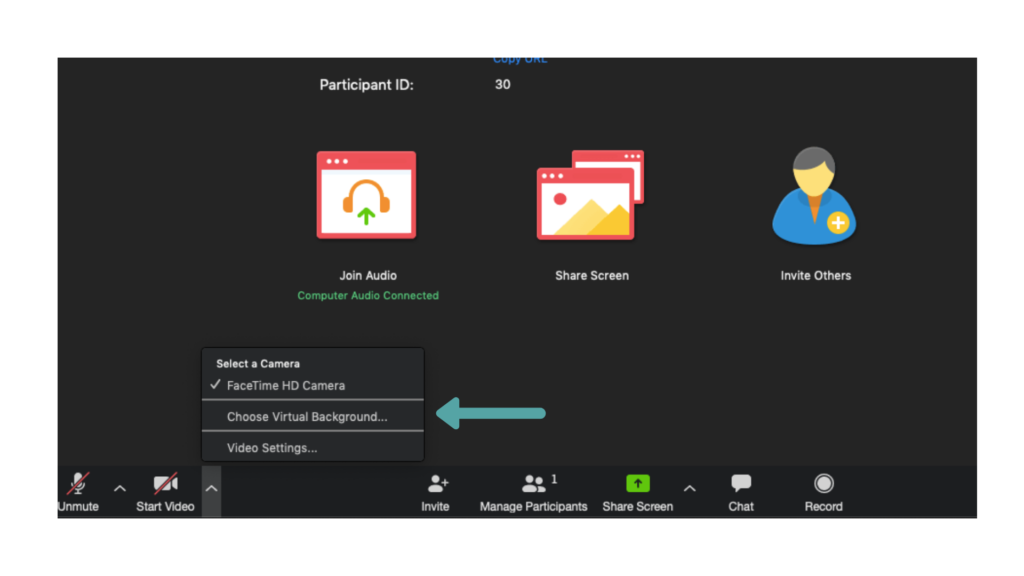Click the Invite Others person icon
This screenshot has width=1024, height=576.
tap(815, 197)
